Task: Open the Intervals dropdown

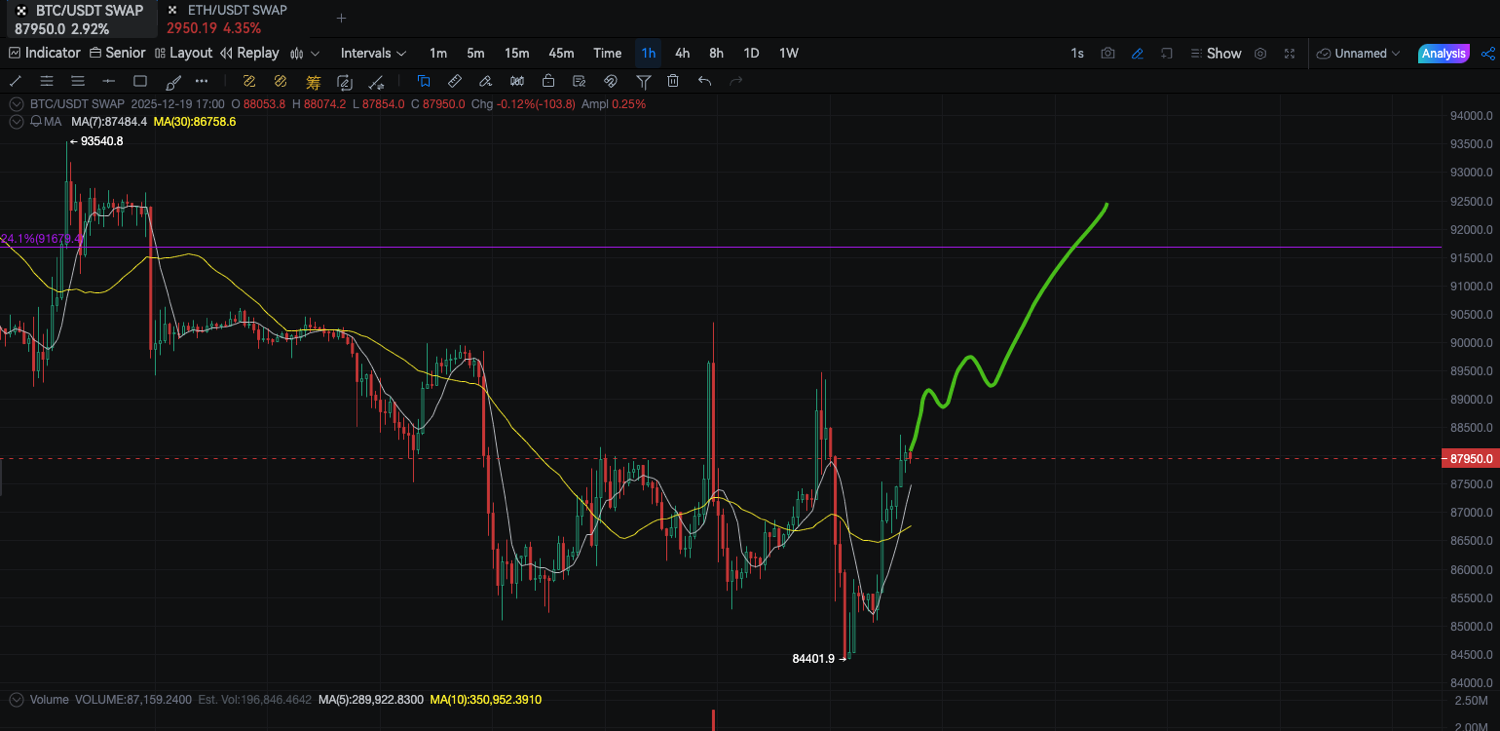Action: pos(373,53)
